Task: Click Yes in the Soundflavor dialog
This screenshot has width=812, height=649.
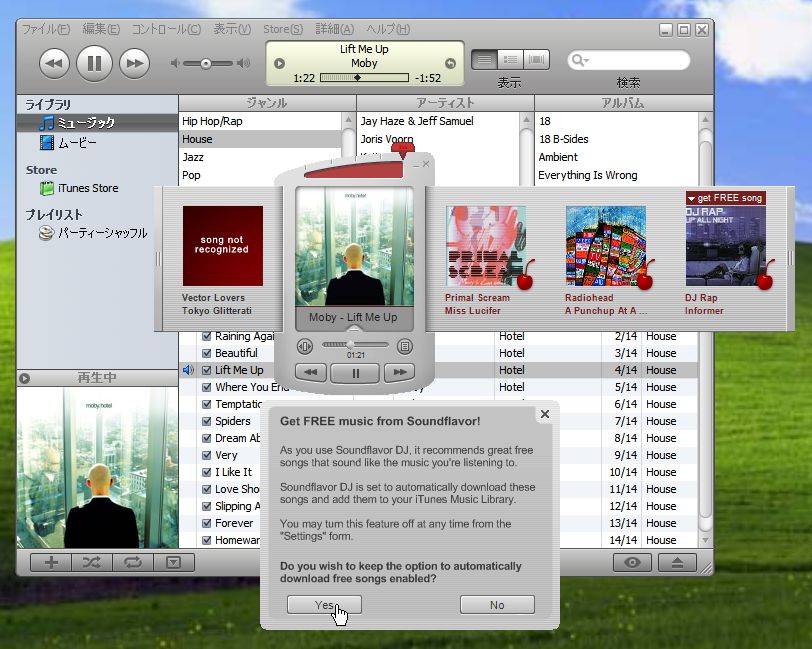Action: (x=324, y=604)
